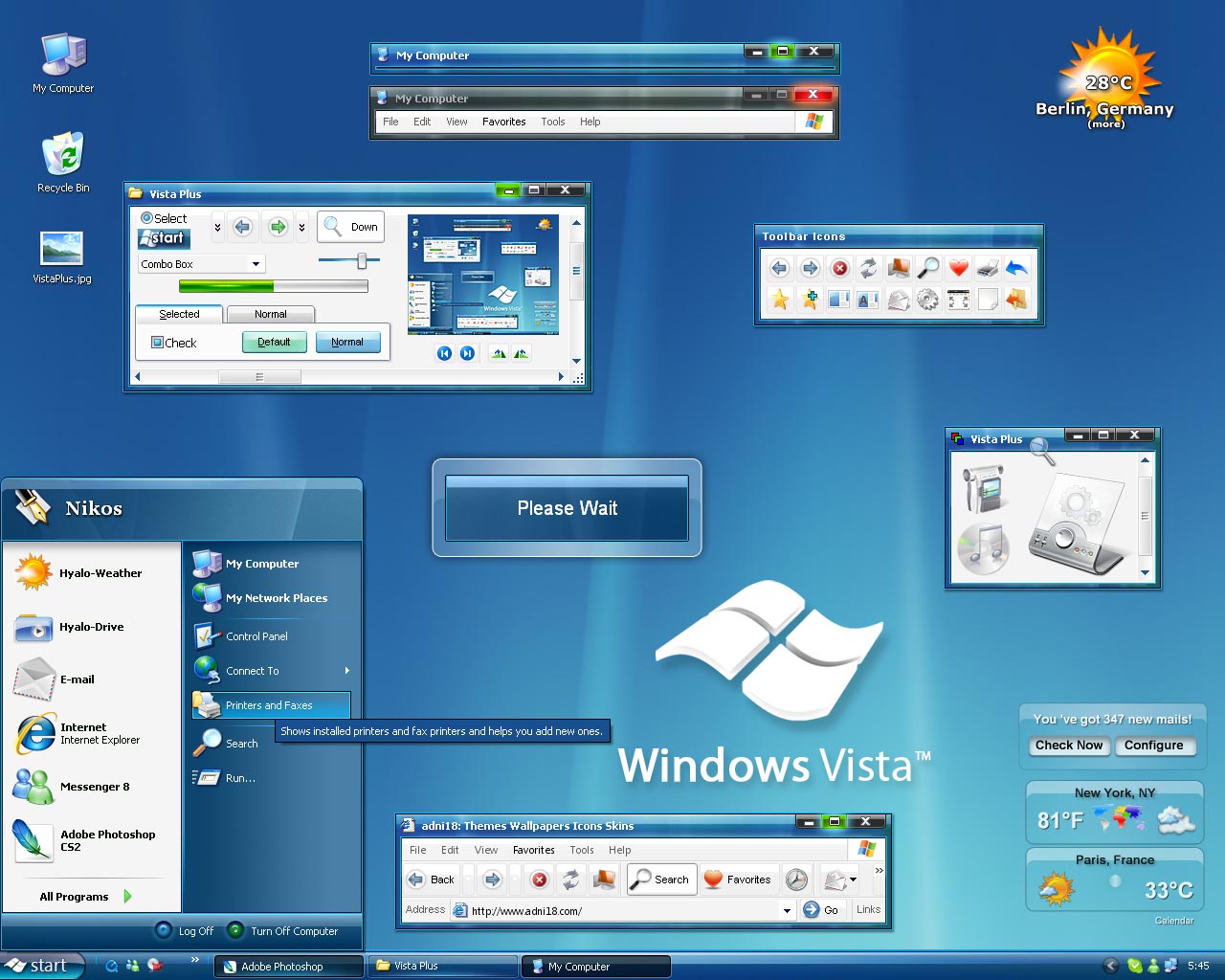Click green Forward arrow in Vista Plus window
The image size is (1225, 980).
(x=278, y=227)
